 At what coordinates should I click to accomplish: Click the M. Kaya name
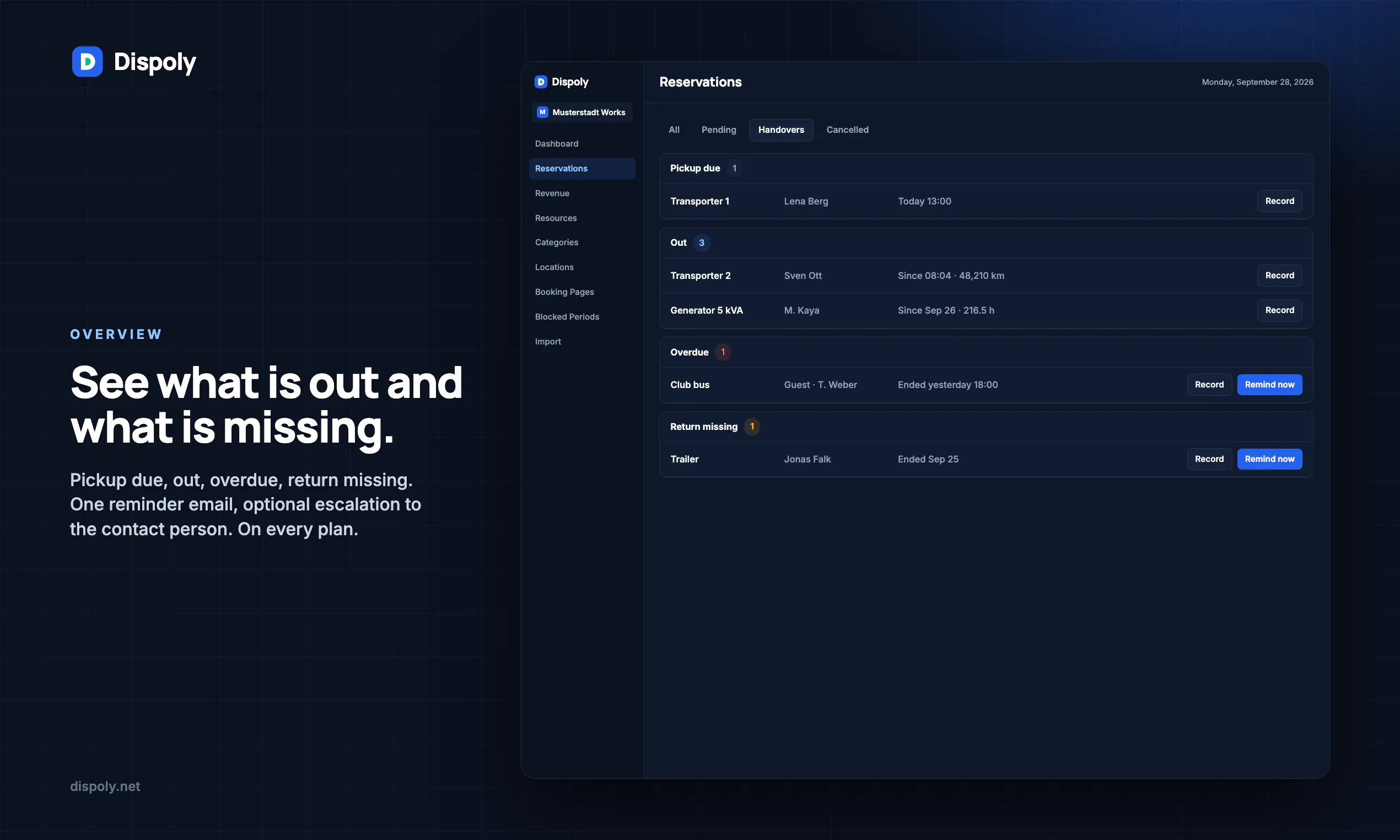(x=801, y=311)
